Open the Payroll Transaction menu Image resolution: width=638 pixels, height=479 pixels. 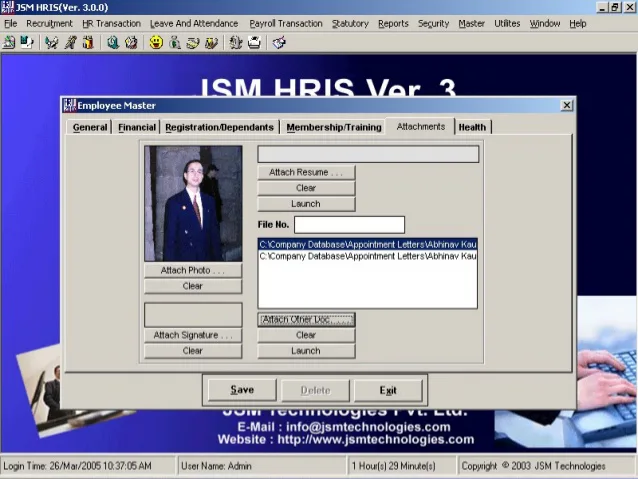(x=286, y=24)
